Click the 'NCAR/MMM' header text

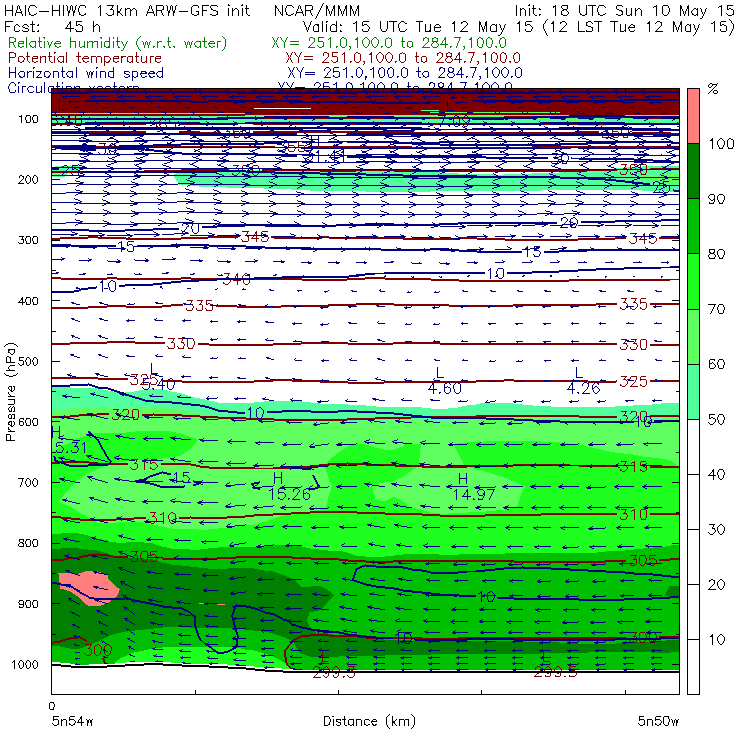pyautogui.click(x=317, y=11)
